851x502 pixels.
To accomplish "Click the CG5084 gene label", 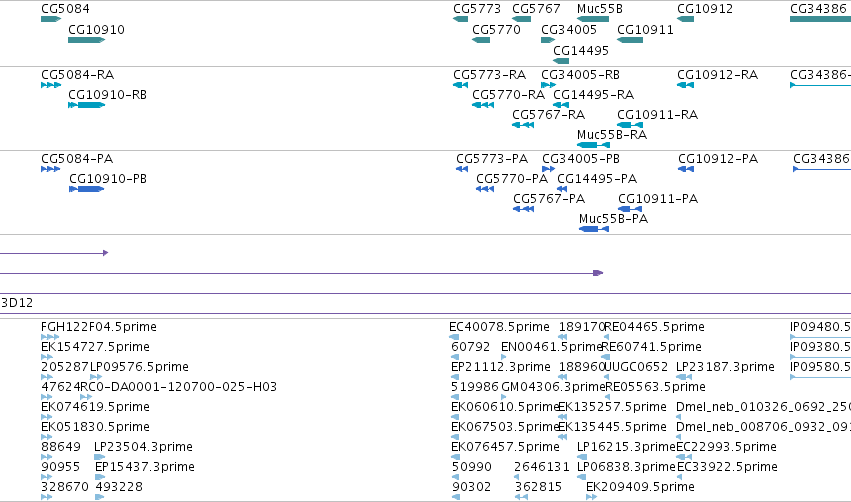I will [x=65, y=9].
